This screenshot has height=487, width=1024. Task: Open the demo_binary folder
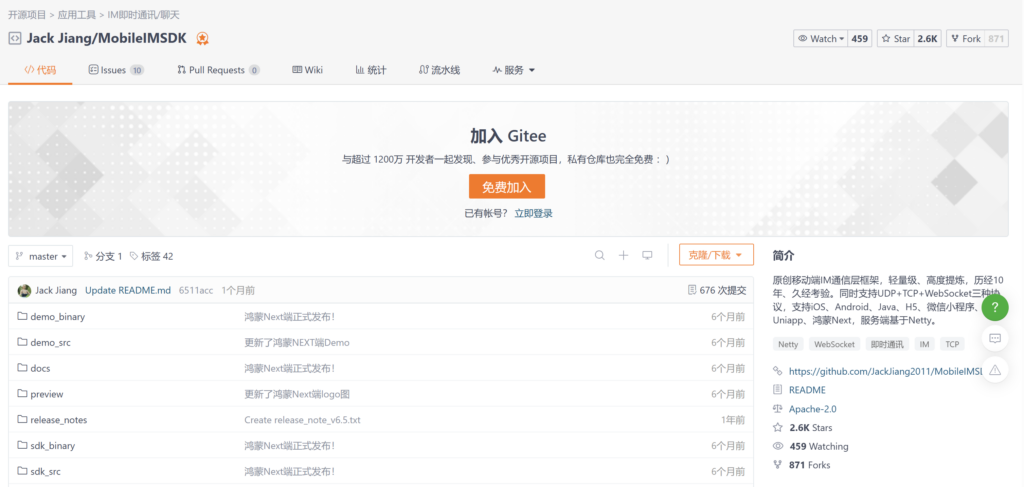click(x=57, y=317)
